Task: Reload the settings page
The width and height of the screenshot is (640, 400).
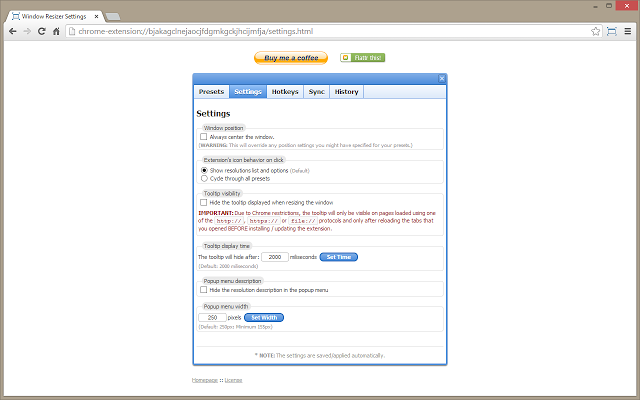Action: 42,31
